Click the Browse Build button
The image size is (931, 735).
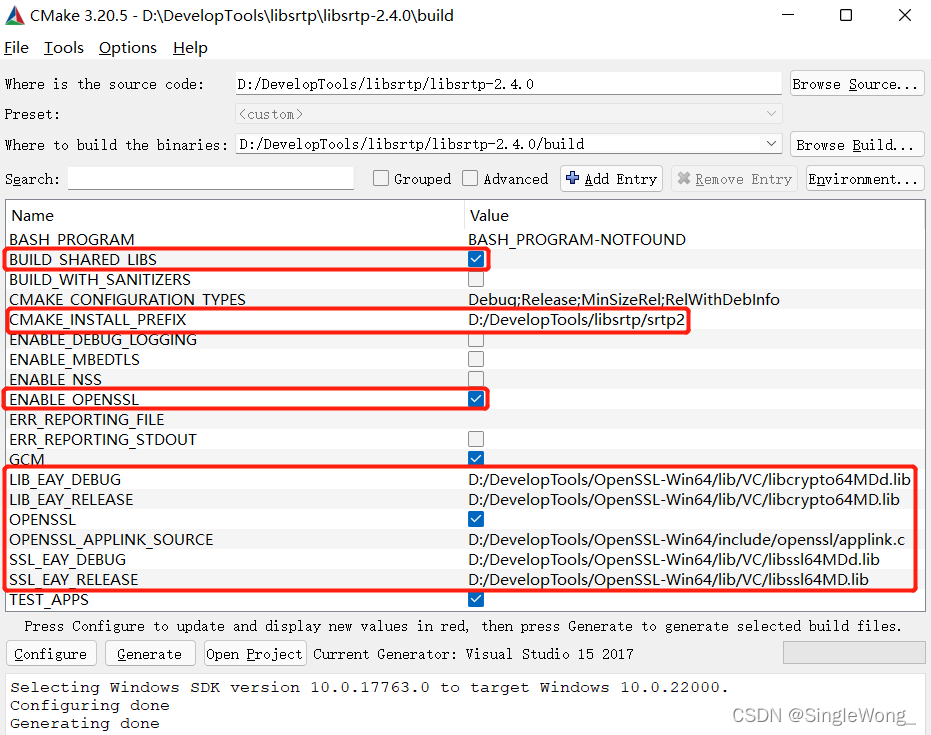(x=857, y=144)
